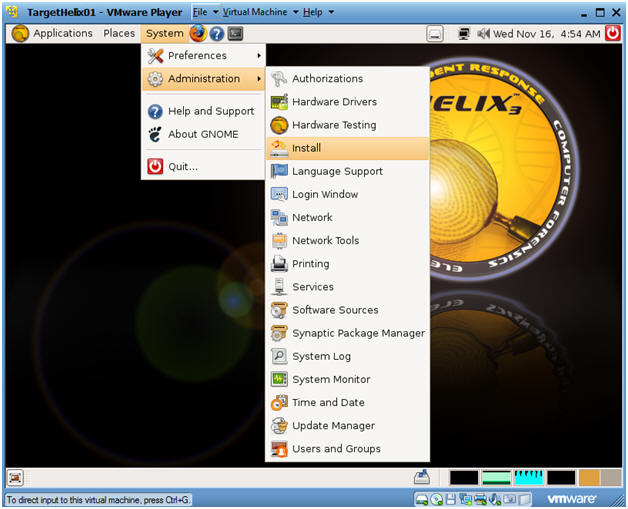Image resolution: width=628 pixels, height=509 pixels.
Task: Choose Language Support entry
Action: pos(347,171)
